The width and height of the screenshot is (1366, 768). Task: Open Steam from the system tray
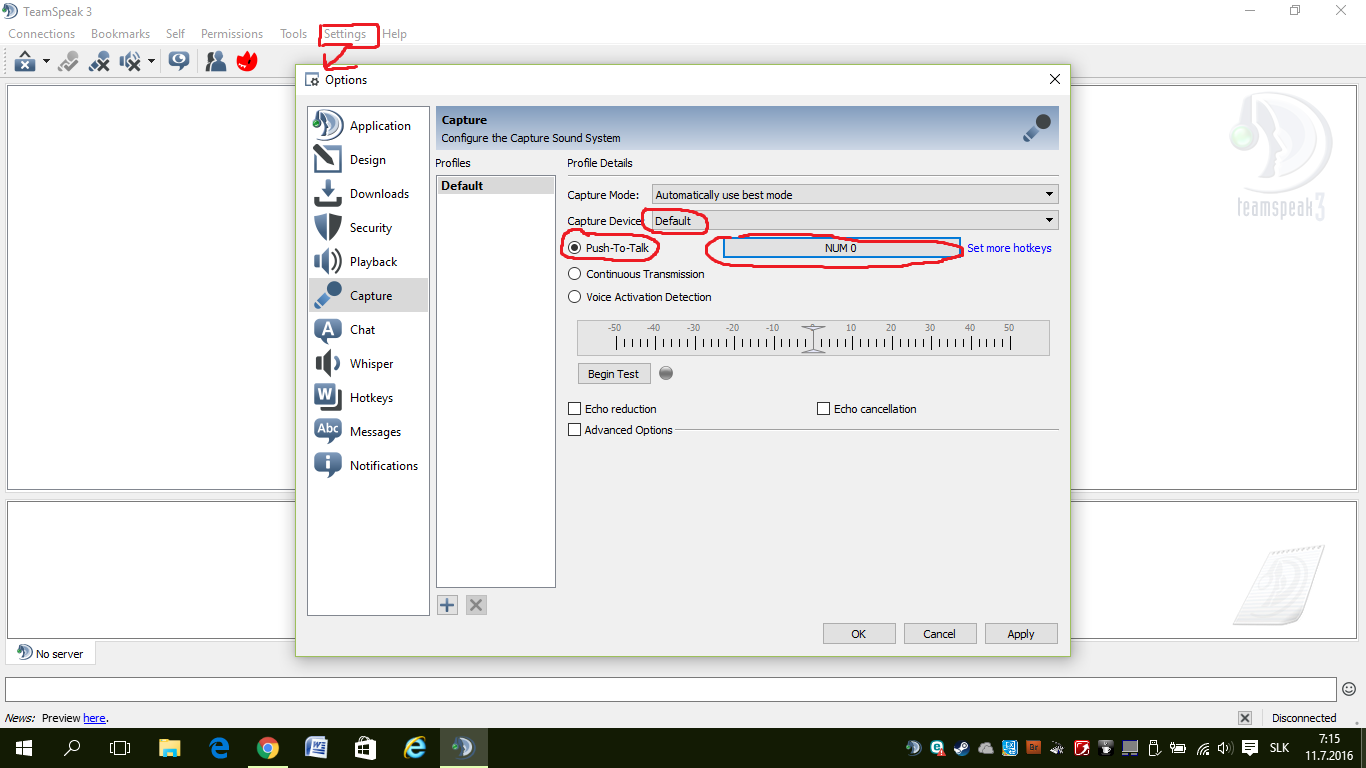pos(961,747)
